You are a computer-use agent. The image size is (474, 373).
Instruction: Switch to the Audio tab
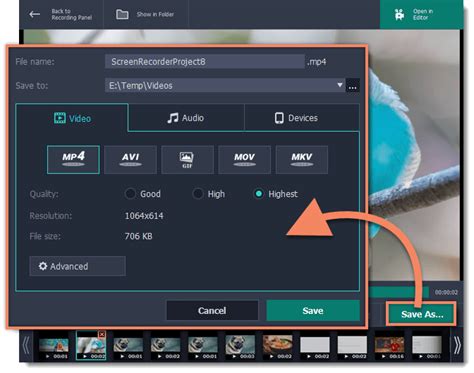186,118
